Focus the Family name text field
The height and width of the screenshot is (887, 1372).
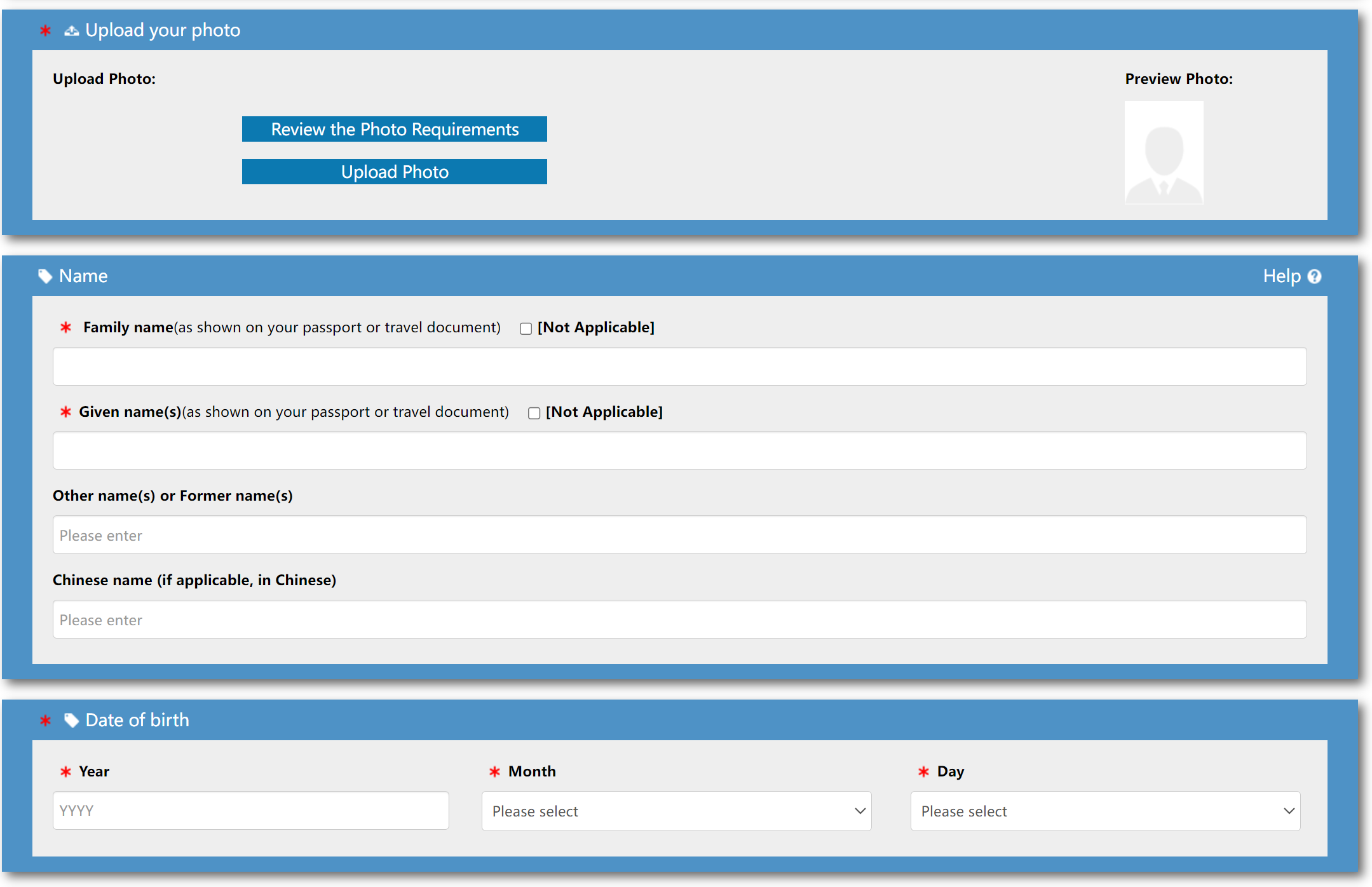(679, 366)
